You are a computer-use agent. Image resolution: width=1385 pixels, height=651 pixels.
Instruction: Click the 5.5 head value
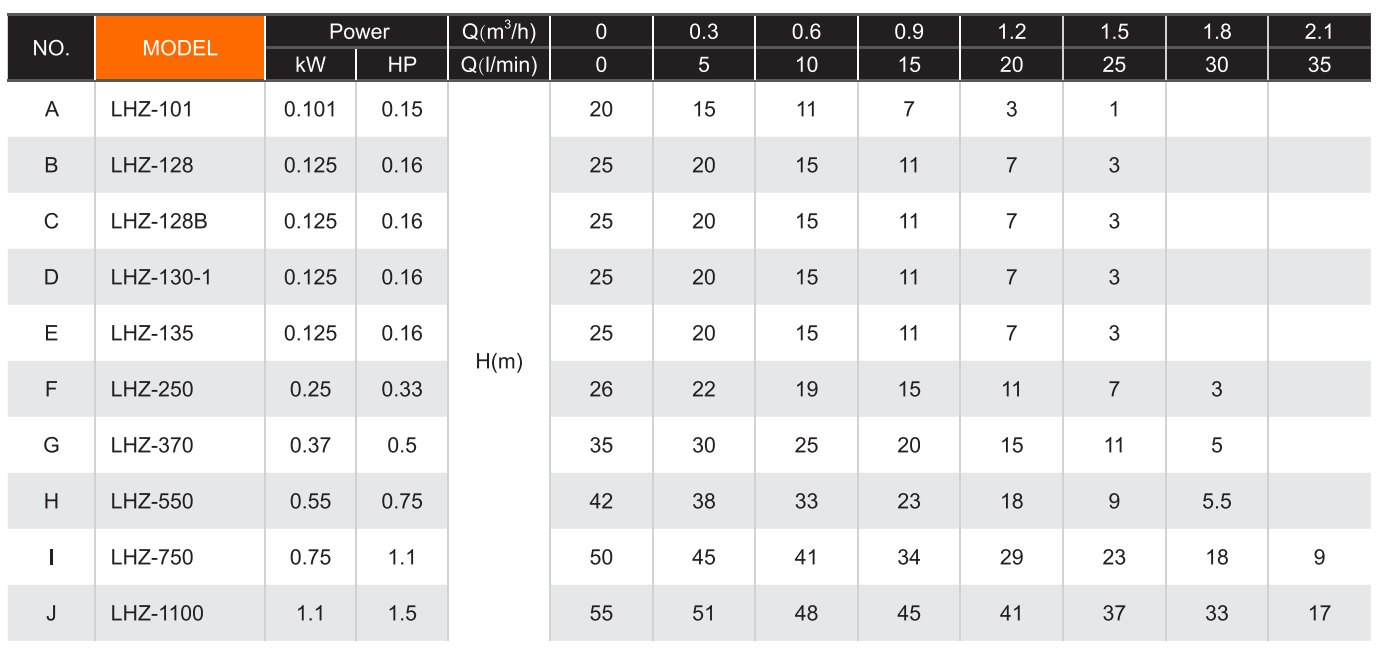[1216, 501]
